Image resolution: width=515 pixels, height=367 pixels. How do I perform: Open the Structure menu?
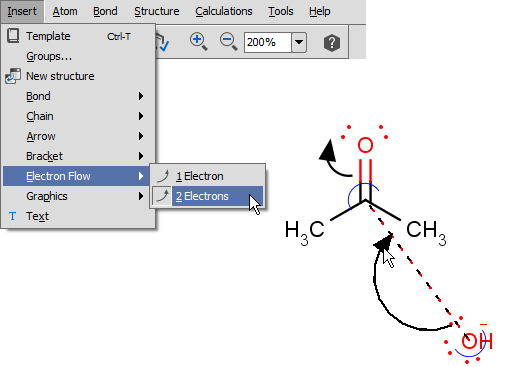click(x=157, y=11)
